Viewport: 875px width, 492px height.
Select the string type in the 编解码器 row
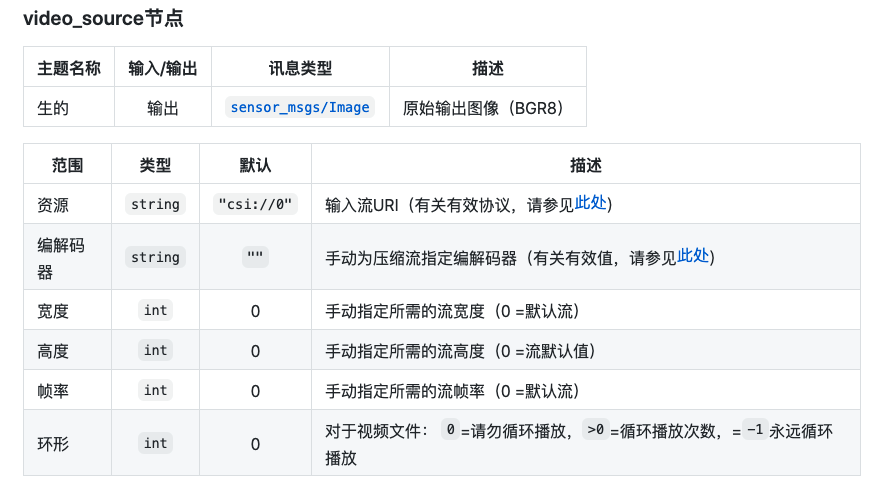coord(155,257)
